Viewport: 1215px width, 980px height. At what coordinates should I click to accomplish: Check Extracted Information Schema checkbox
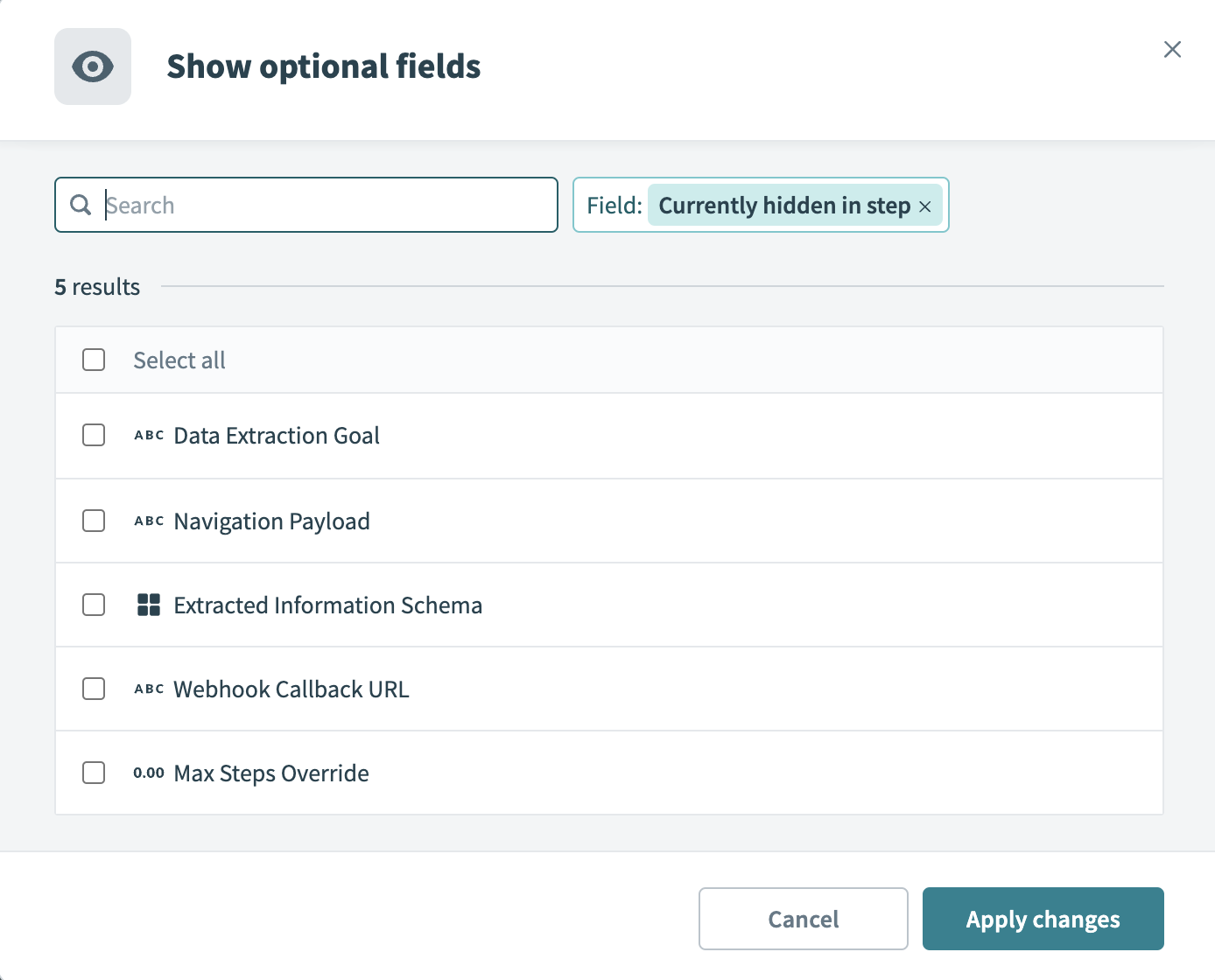tap(94, 605)
